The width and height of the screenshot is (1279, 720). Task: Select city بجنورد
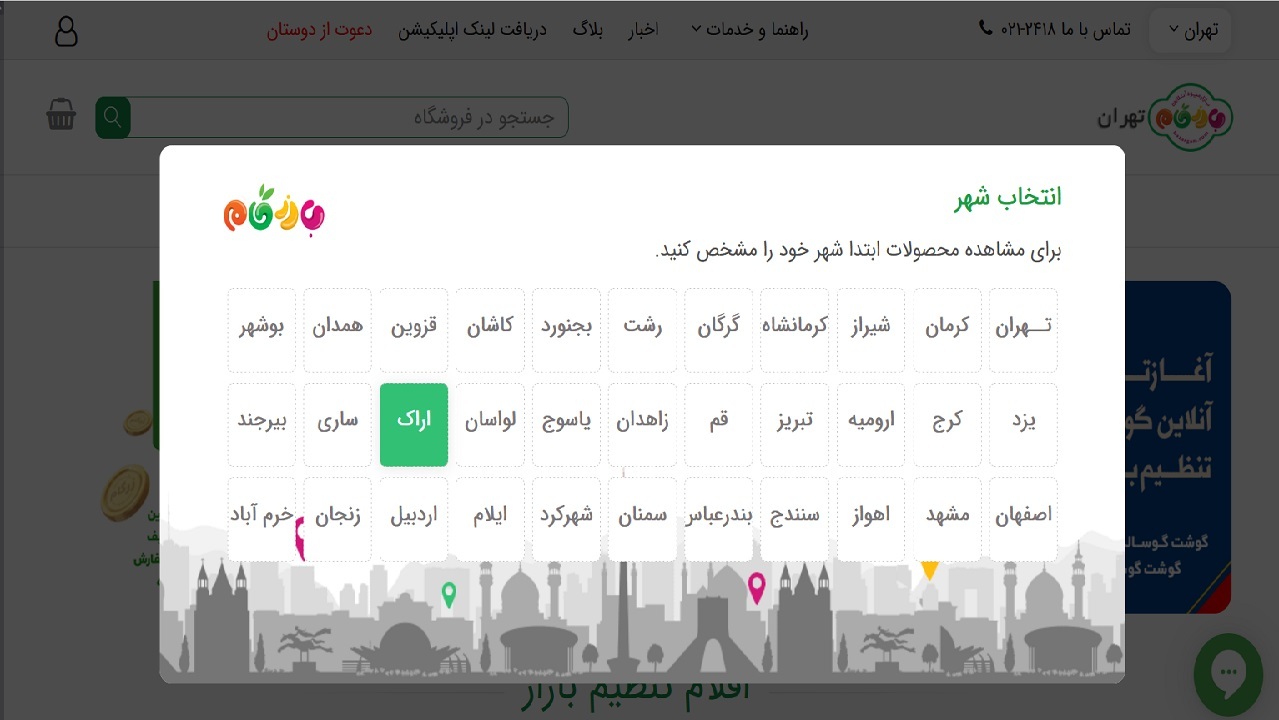566,330
